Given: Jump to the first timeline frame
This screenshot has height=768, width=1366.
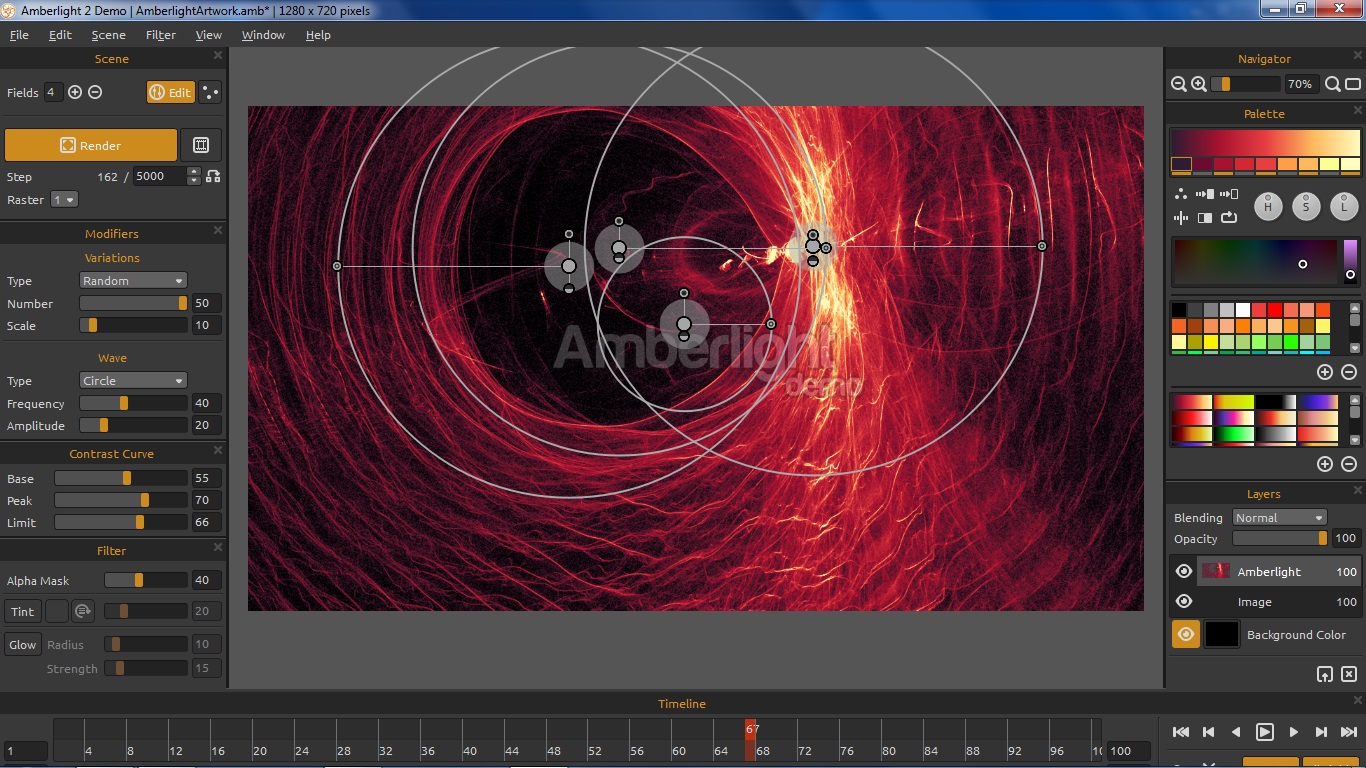Looking at the screenshot, I should click(1181, 732).
